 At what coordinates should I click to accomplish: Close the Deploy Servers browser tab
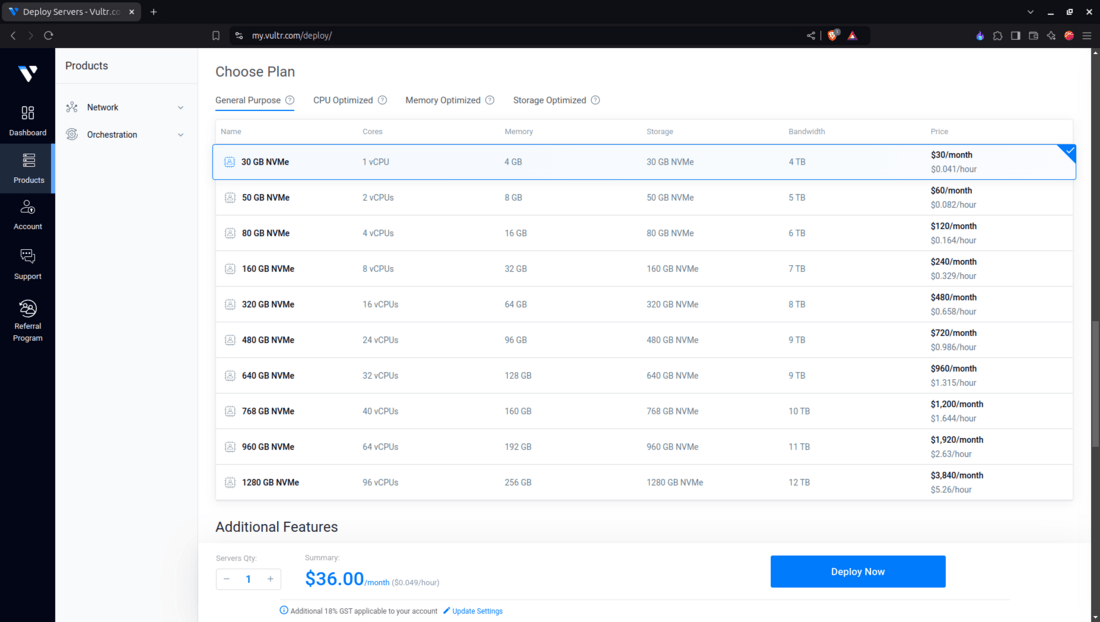(131, 12)
